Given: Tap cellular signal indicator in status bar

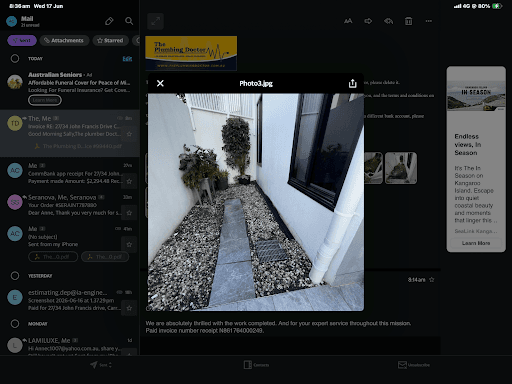Looking at the screenshot, I should coord(458,6).
